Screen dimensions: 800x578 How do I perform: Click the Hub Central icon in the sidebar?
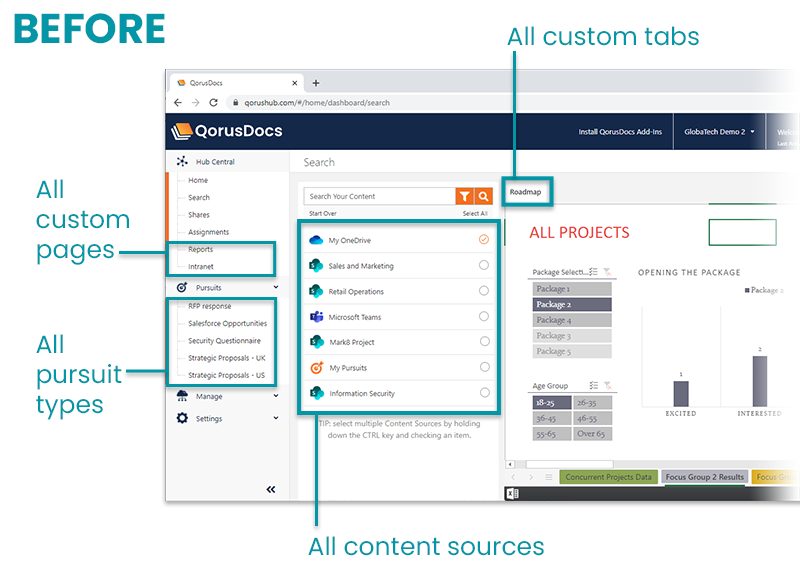click(182, 161)
